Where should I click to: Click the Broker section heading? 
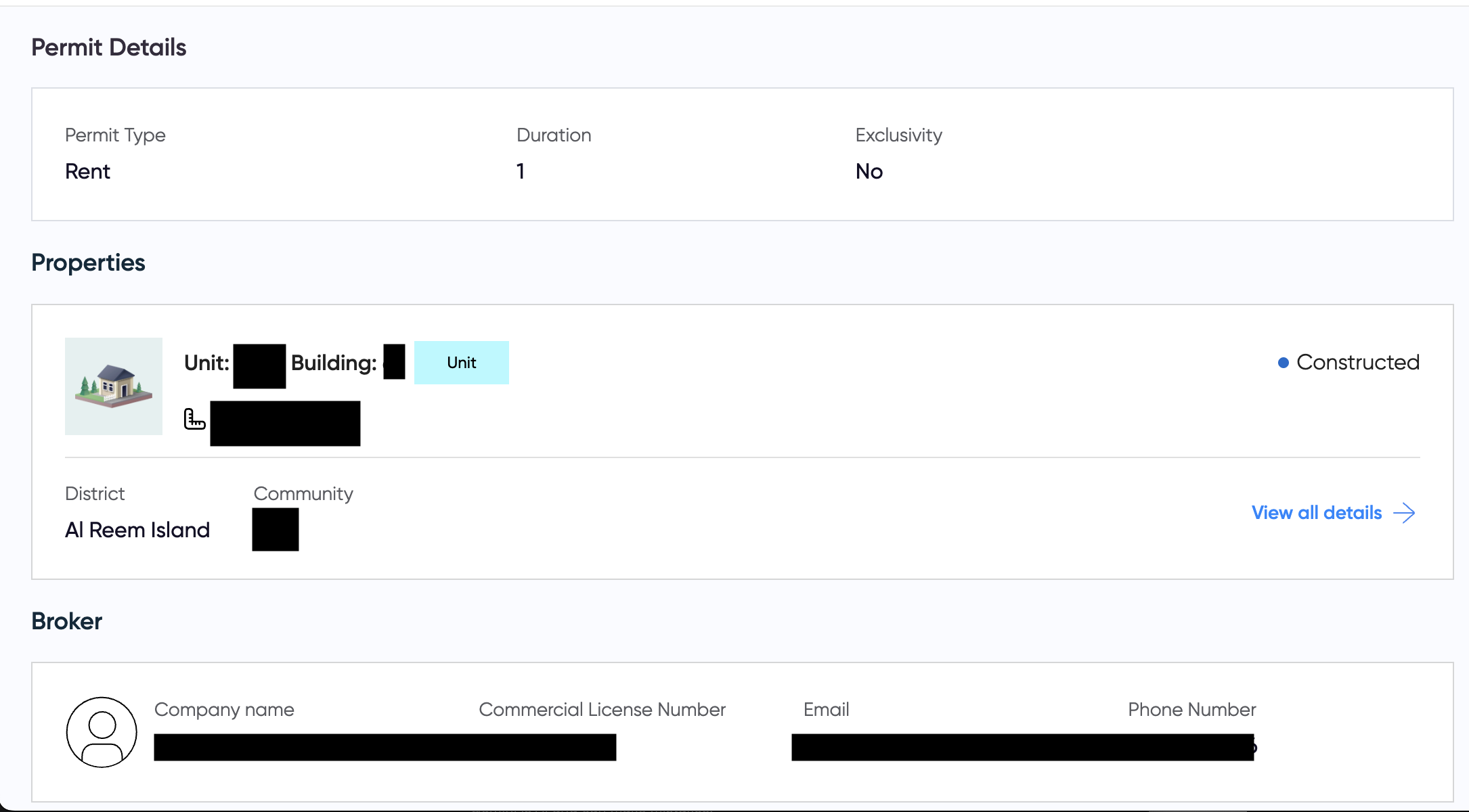click(66, 621)
